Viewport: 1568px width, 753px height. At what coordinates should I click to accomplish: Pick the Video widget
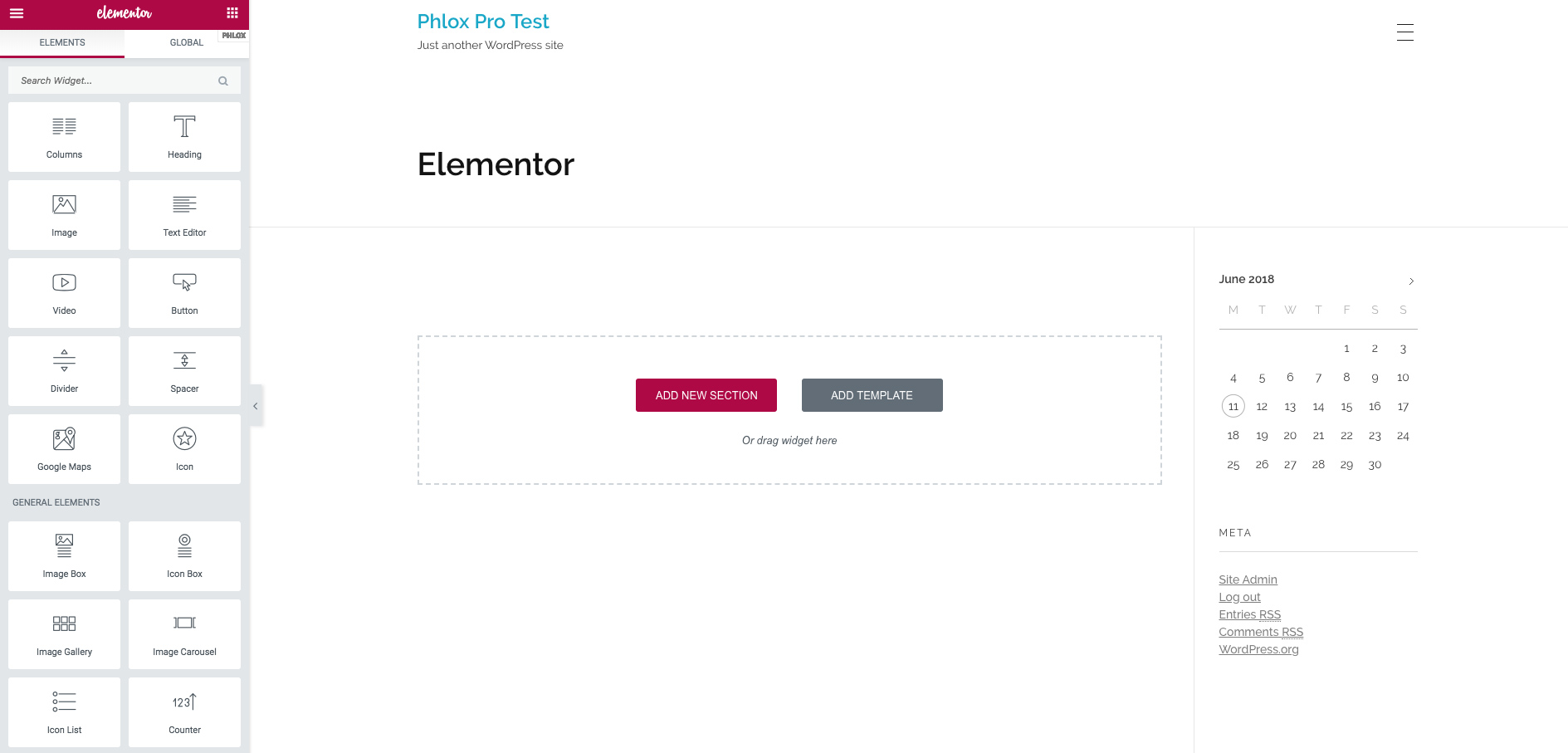pyautogui.click(x=64, y=293)
